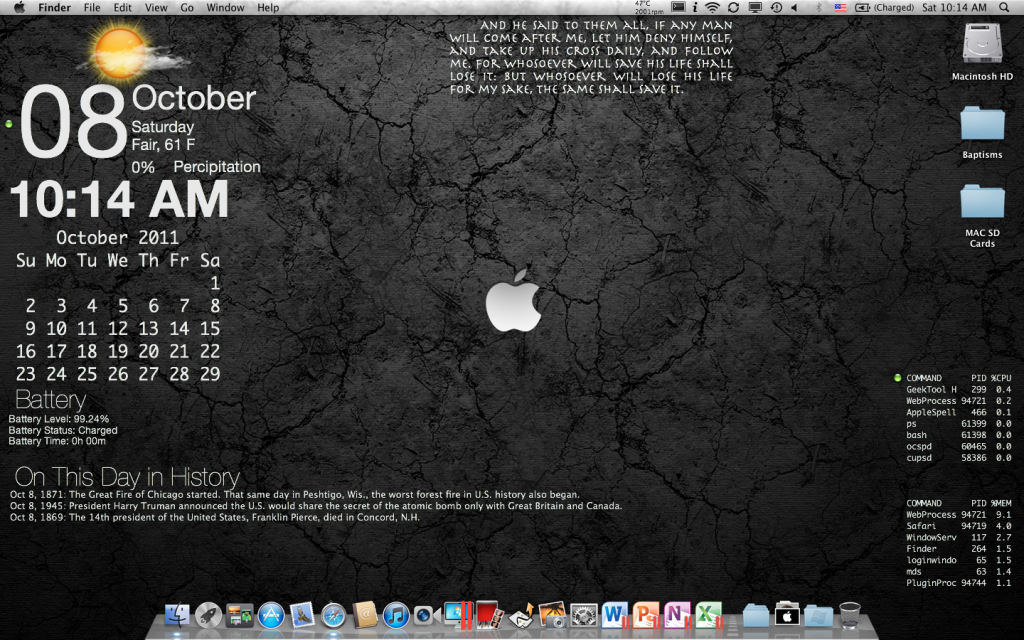Image resolution: width=1024 pixels, height=640 pixels.
Task: Open the US flag input menu
Action: pos(840,7)
